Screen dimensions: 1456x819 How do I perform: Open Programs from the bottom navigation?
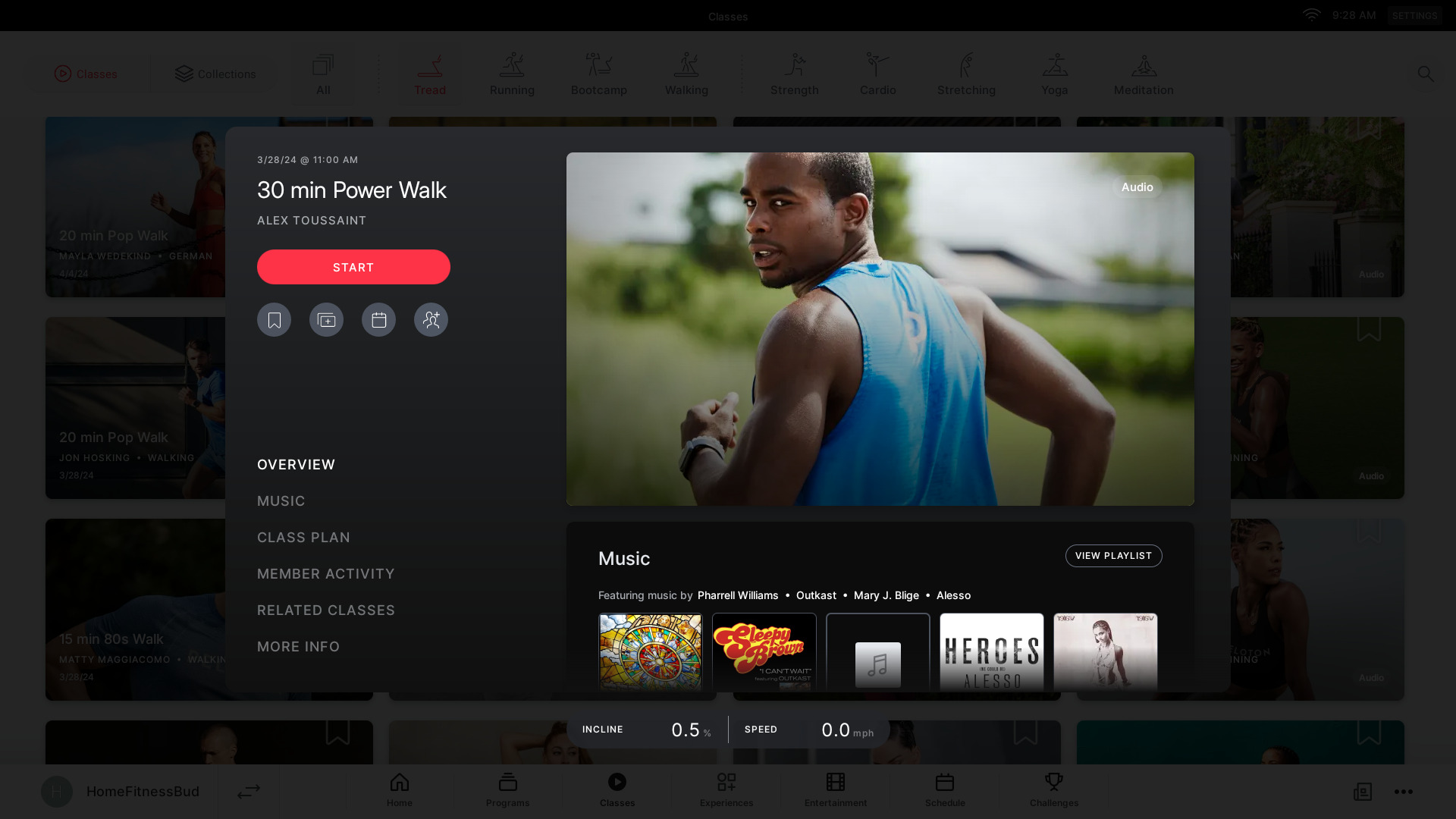coord(507,789)
